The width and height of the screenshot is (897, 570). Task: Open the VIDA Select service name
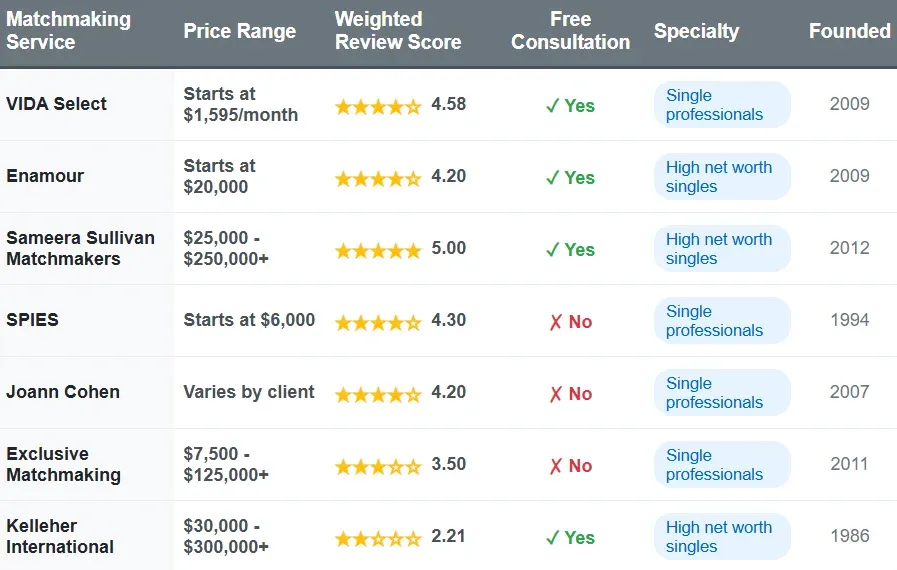point(57,104)
